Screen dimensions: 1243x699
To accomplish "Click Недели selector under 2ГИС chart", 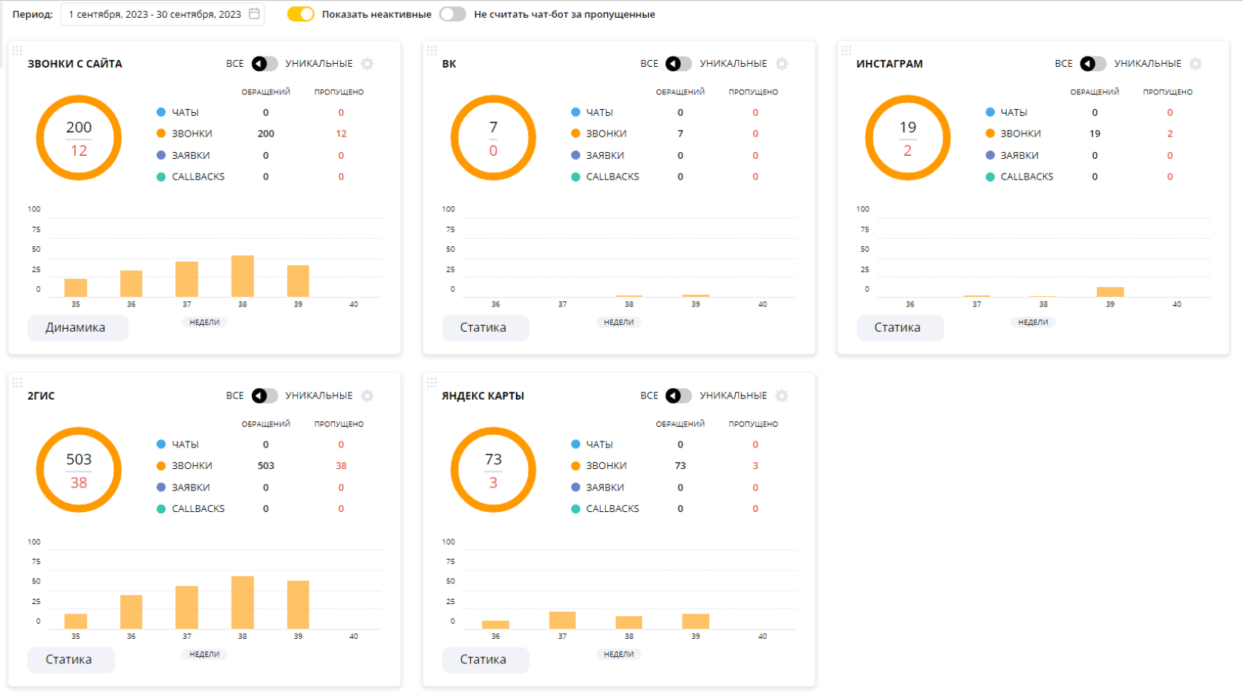I will pyautogui.click(x=204, y=654).
